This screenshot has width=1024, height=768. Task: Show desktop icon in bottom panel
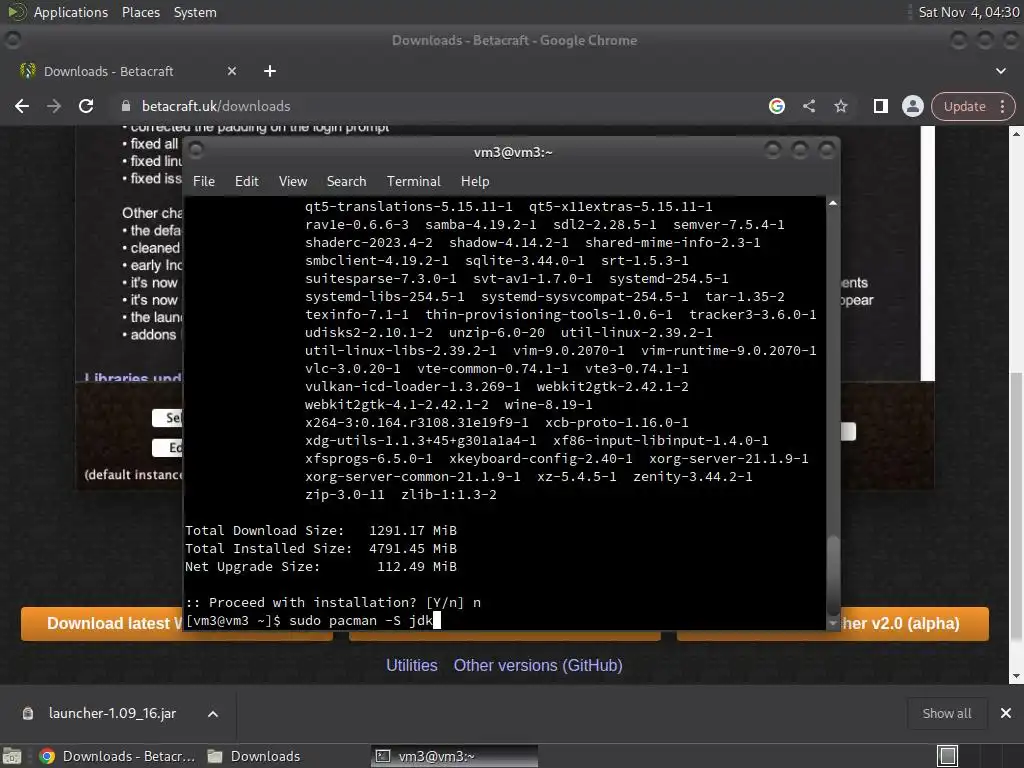click(12, 756)
